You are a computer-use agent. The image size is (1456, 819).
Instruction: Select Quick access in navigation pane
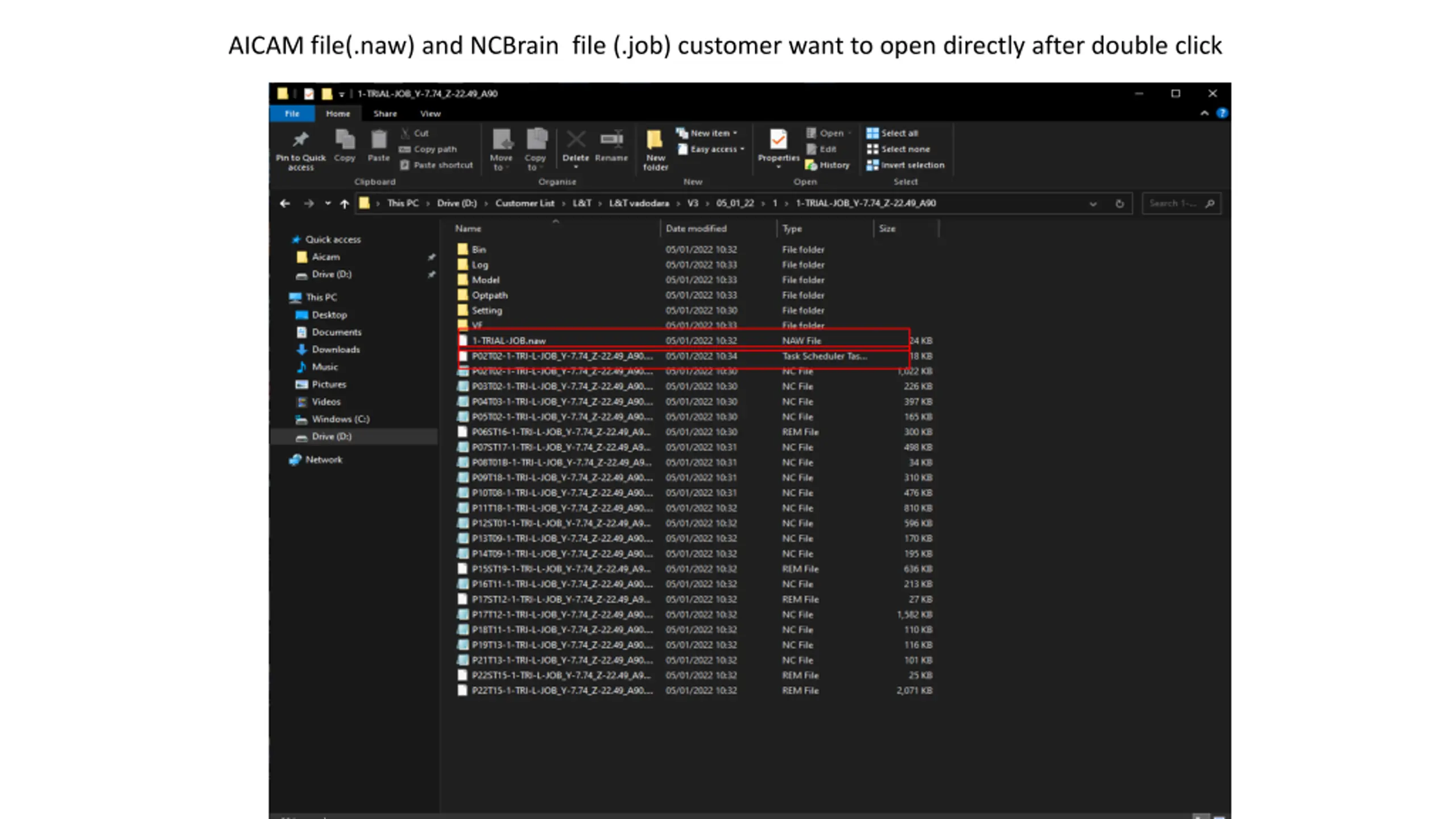(x=333, y=239)
